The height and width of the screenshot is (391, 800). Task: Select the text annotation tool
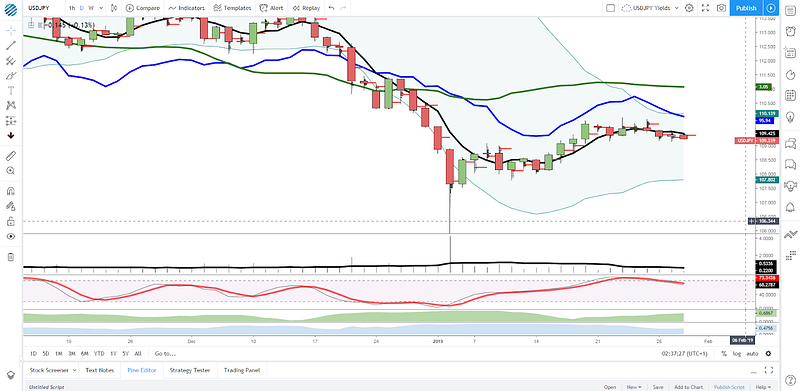click(11, 90)
